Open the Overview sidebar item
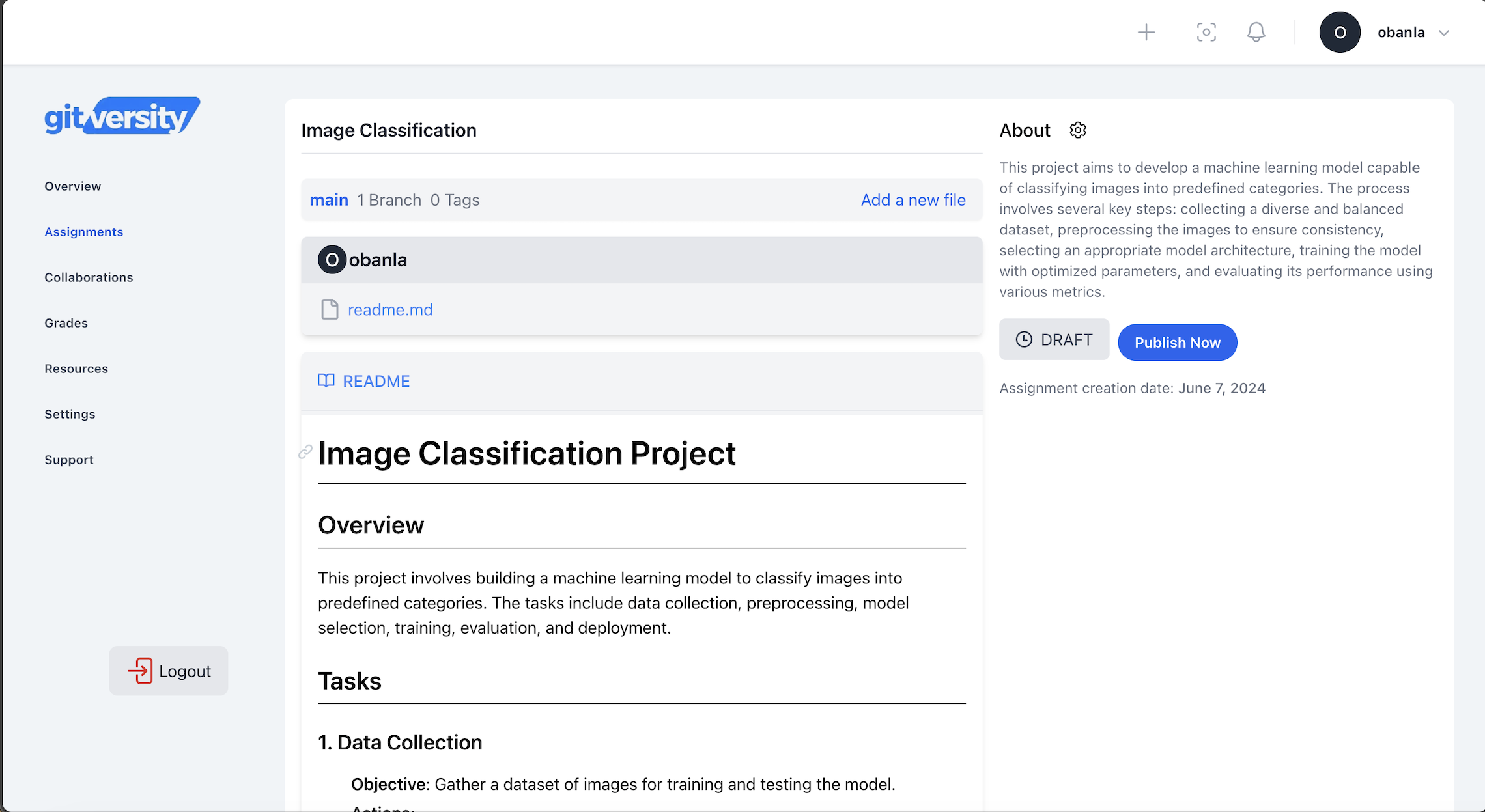This screenshot has height=812, width=1485. point(72,186)
